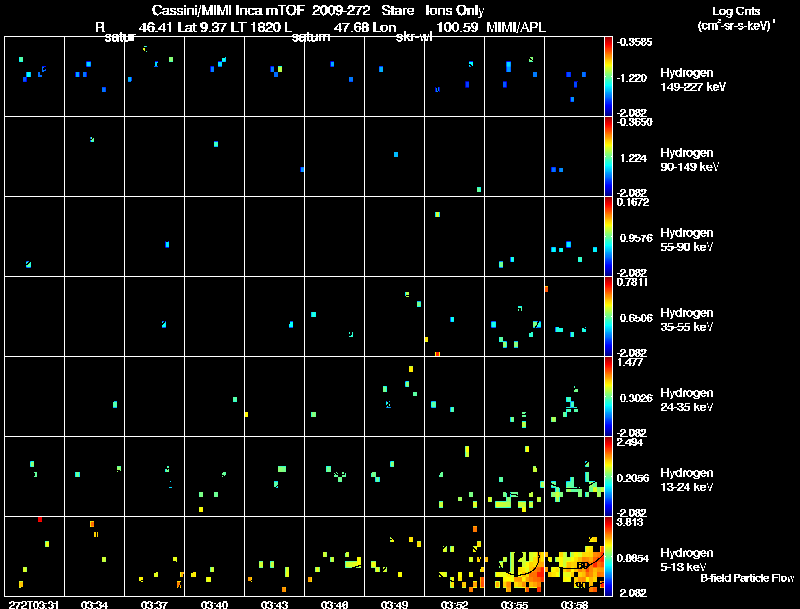Click the -1.220 colorbar midpoint value

(x=632, y=78)
